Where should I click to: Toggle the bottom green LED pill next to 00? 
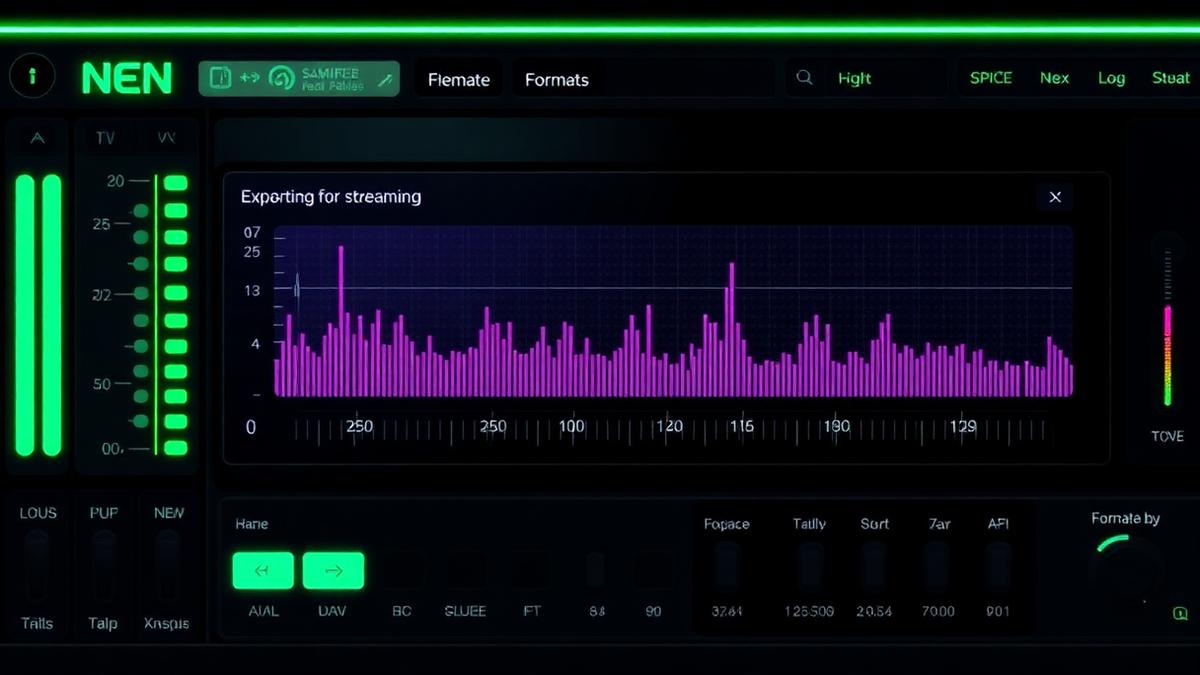coord(176,448)
